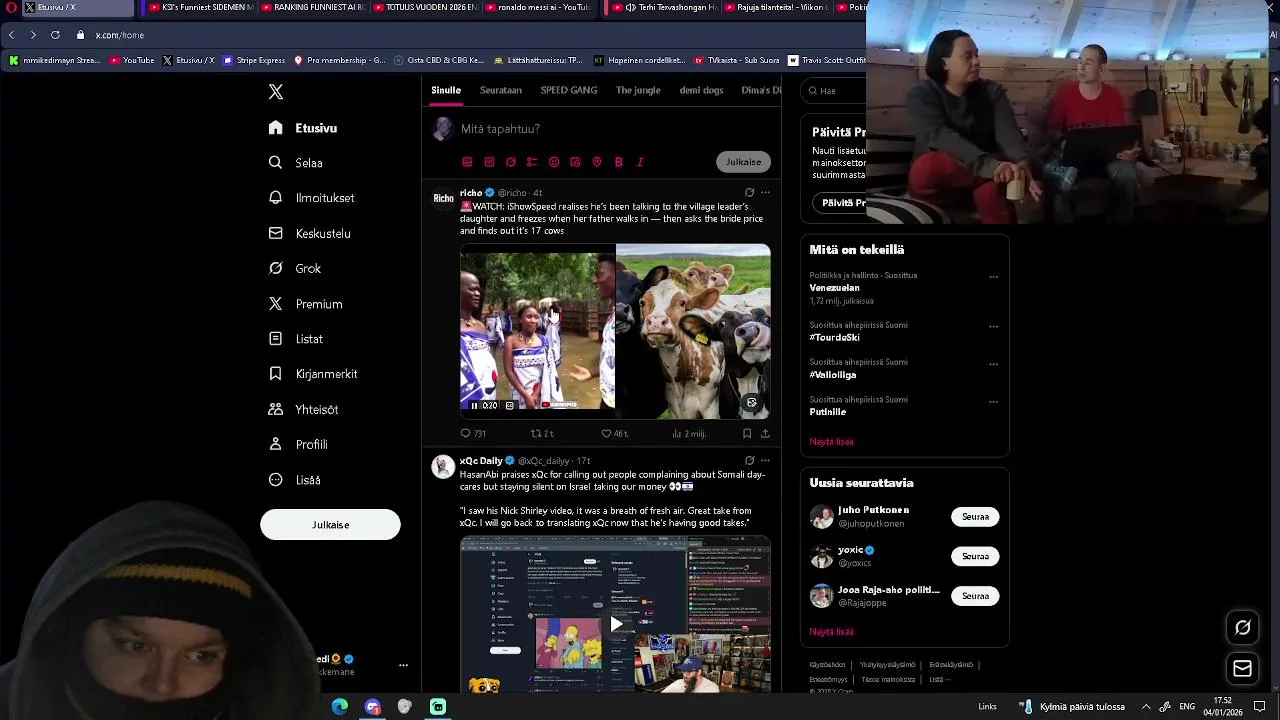Switch to the SPEED GANG tab
The height and width of the screenshot is (720, 1280).
click(569, 90)
